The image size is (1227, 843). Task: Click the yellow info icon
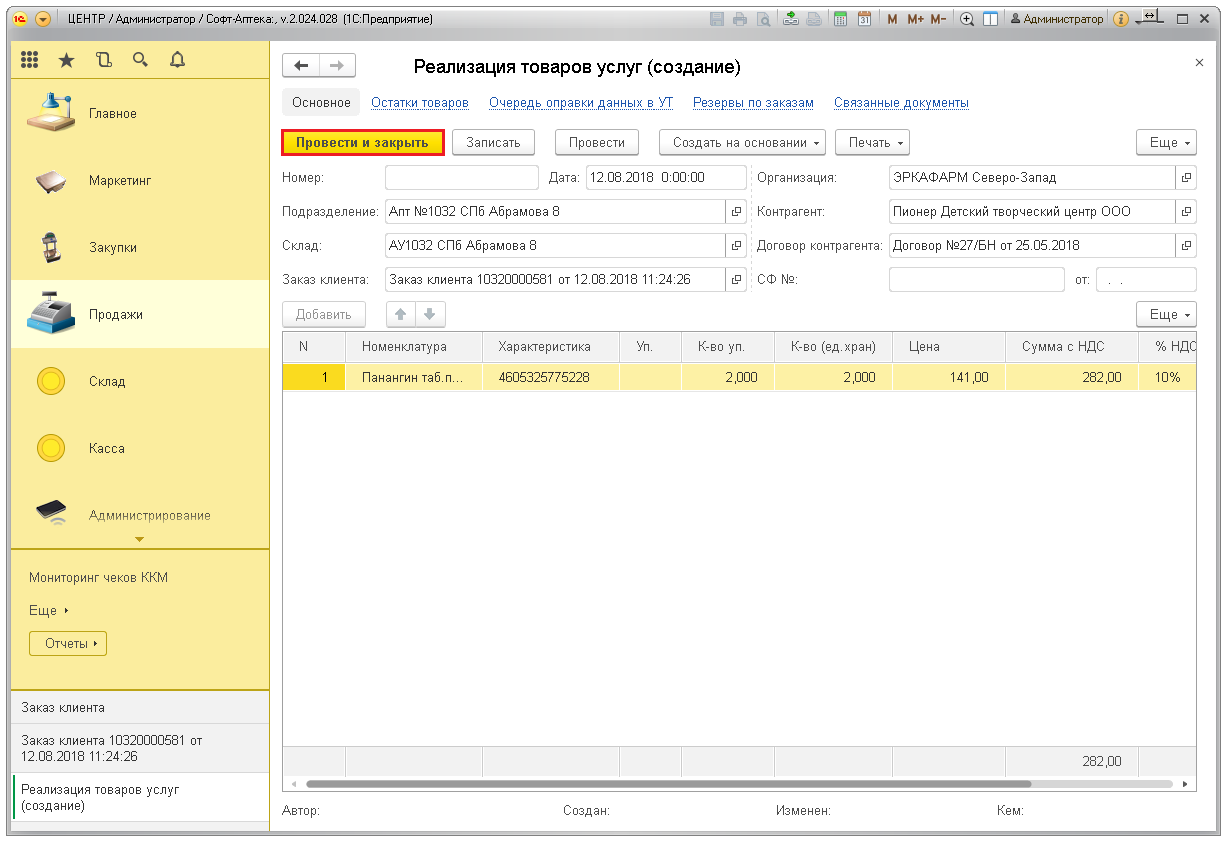point(1120,19)
